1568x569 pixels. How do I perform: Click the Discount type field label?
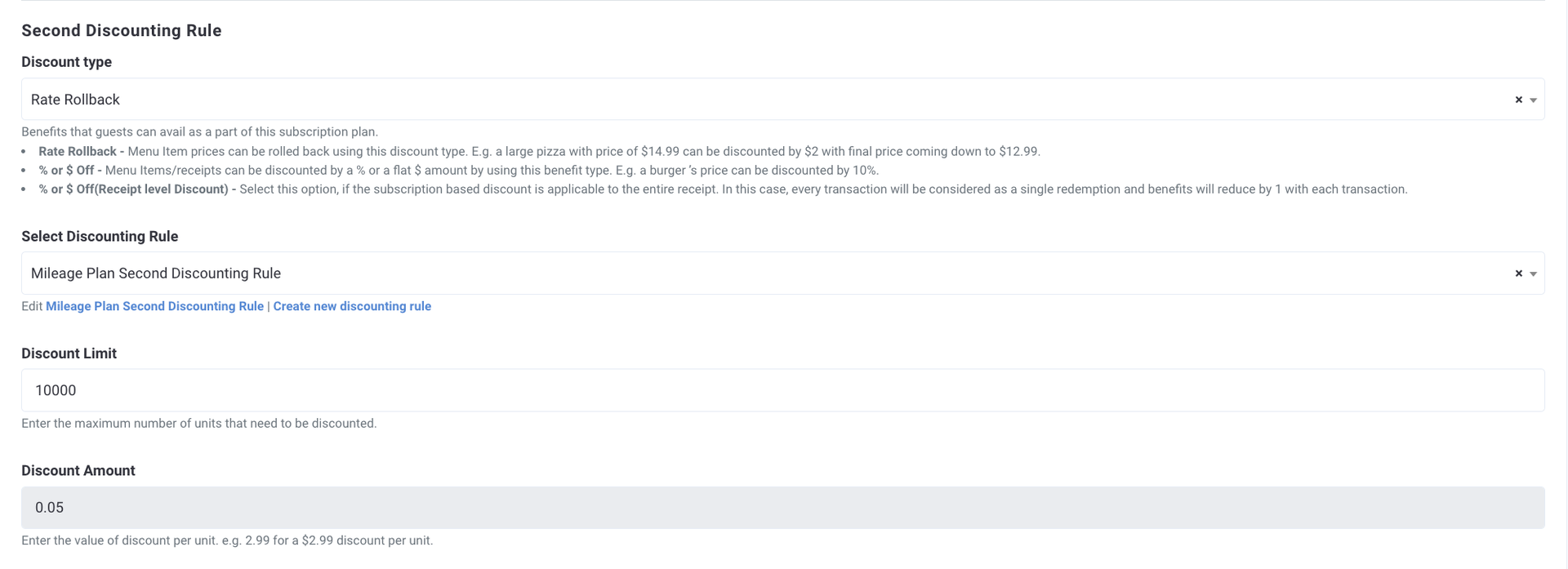(x=66, y=62)
